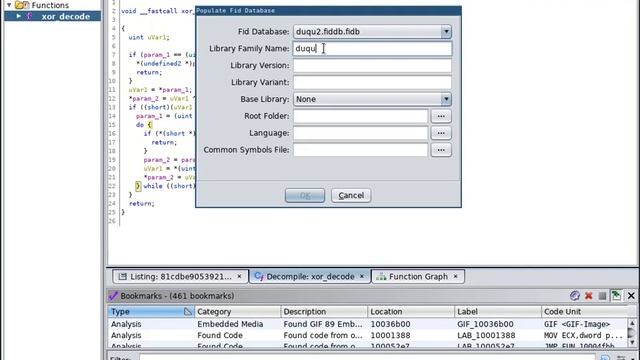Click the OK button in dialog
The height and width of the screenshot is (360, 640).
pos(305,196)
